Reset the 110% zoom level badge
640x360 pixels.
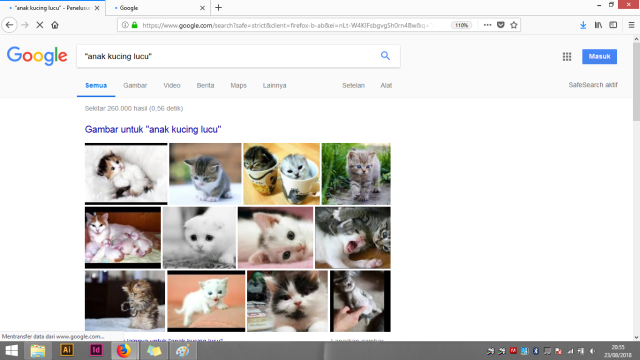pyautogui.click(x=462, y=25)
